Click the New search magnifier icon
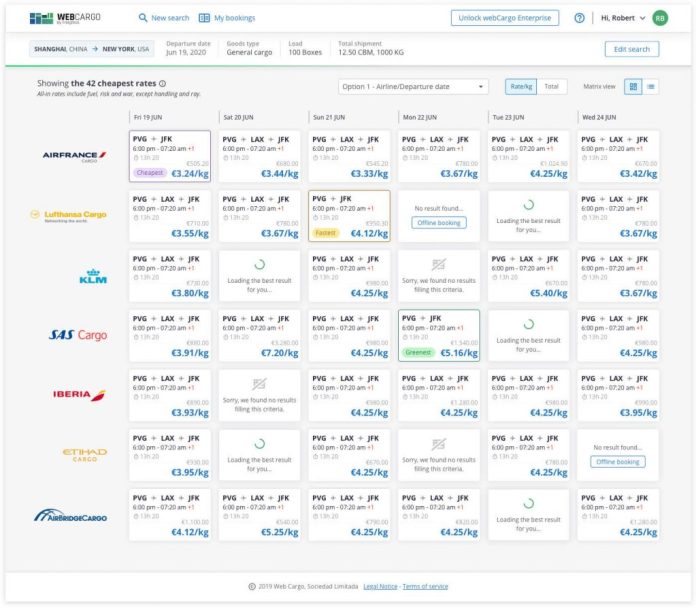The width and height of the screenshot is (696, 608). pyautogui.click(x=144, y=18)
